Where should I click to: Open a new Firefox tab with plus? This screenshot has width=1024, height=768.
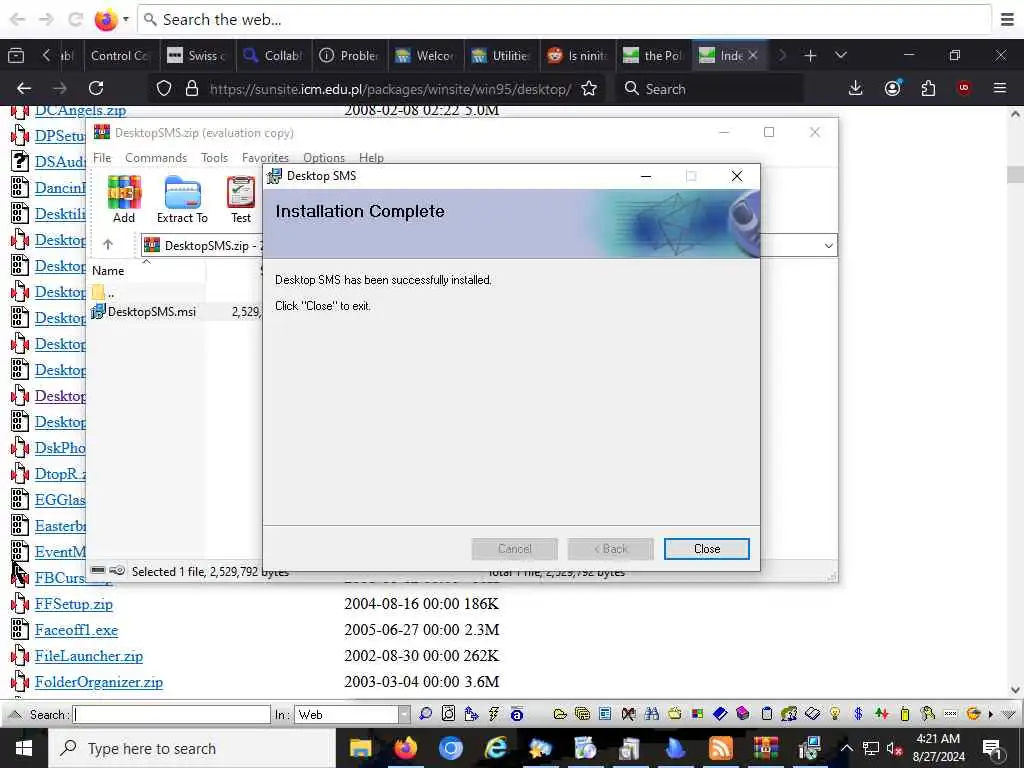pyautogui.click(x=810, y=56)
